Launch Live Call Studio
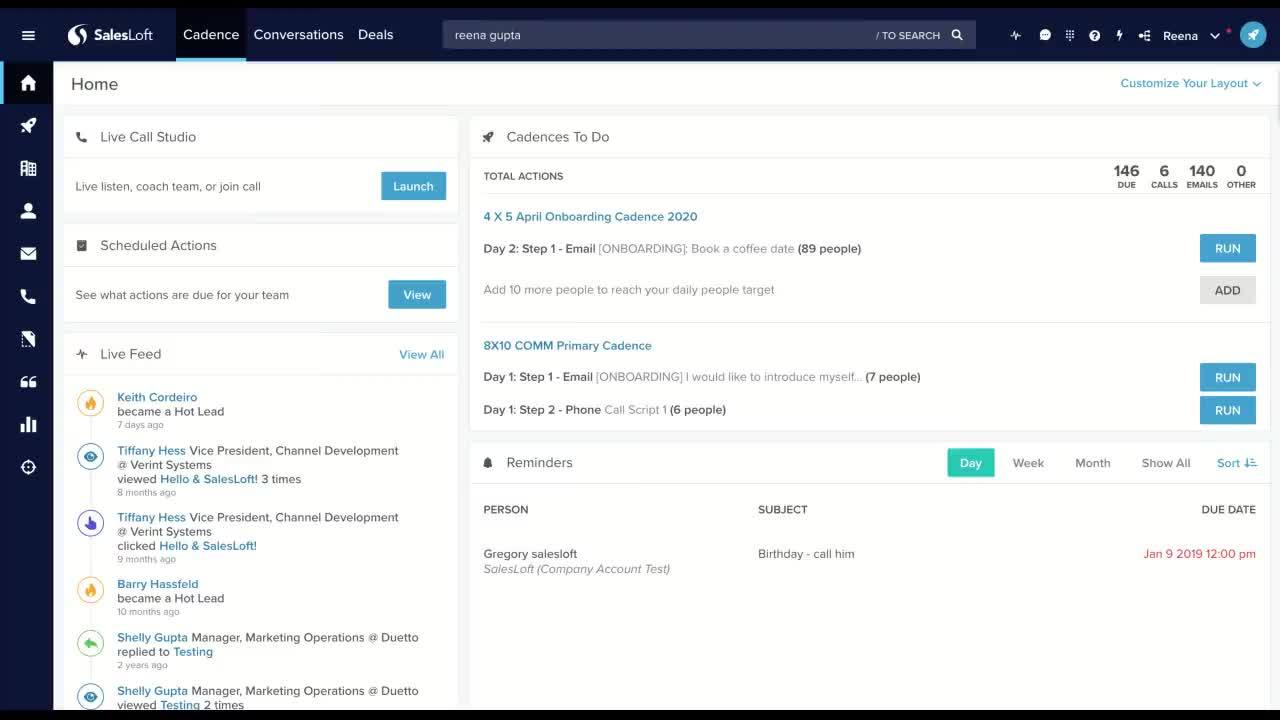Image resolution: width=1280 pixels, height=720 pixels. pyautogui.click(x=413, y=186)
